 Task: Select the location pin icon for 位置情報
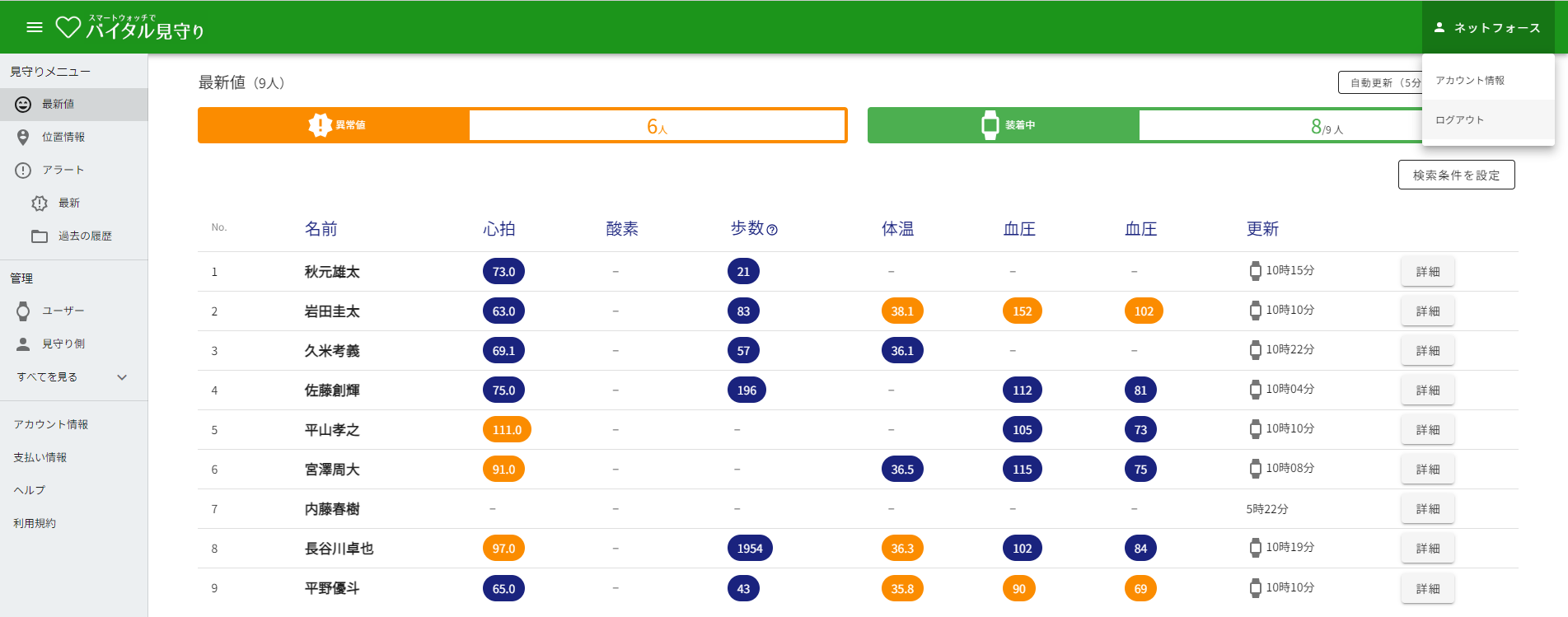click(23, 137)
